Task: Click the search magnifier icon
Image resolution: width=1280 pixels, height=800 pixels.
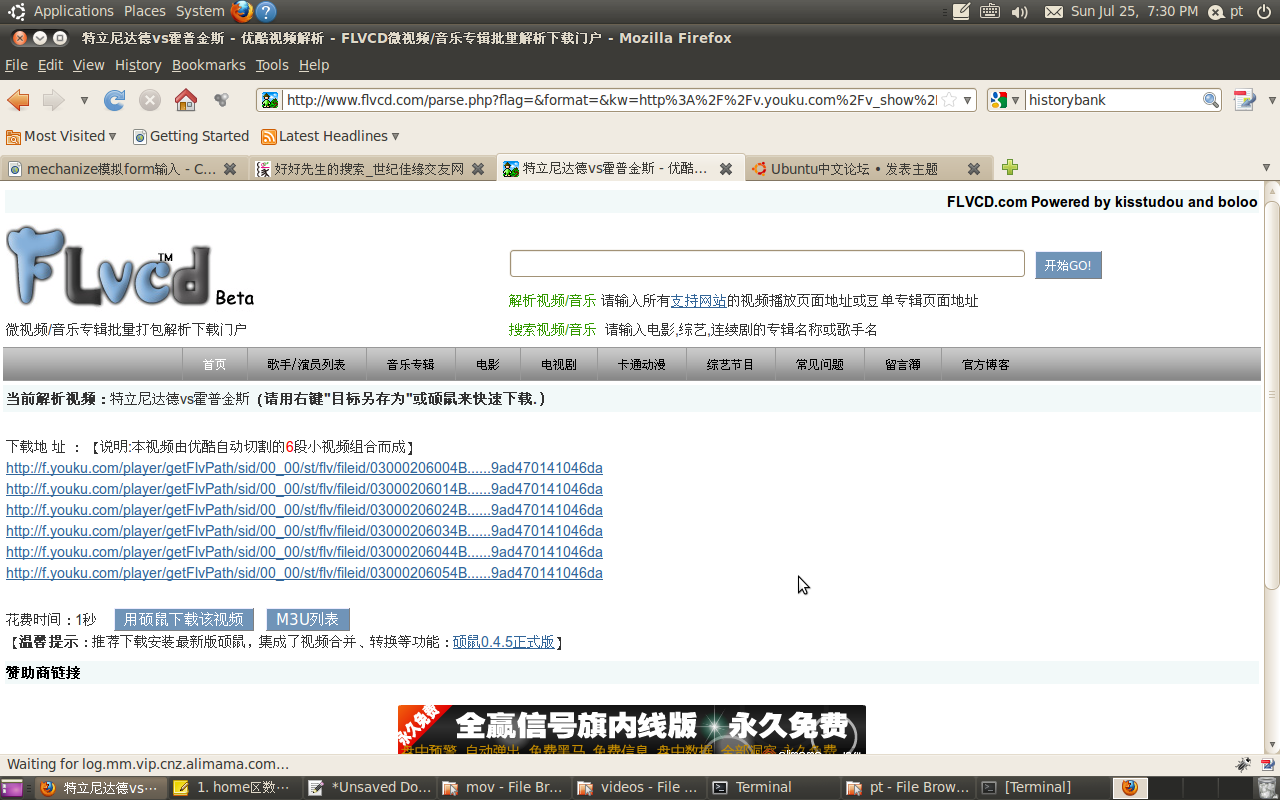Action: 1211,100
